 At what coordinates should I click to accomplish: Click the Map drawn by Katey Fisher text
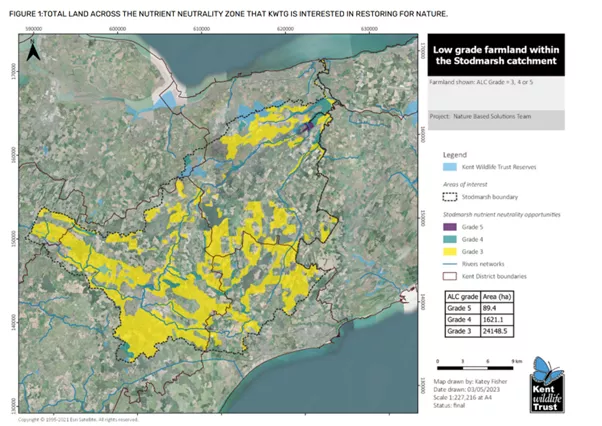[x=470, y=384]
